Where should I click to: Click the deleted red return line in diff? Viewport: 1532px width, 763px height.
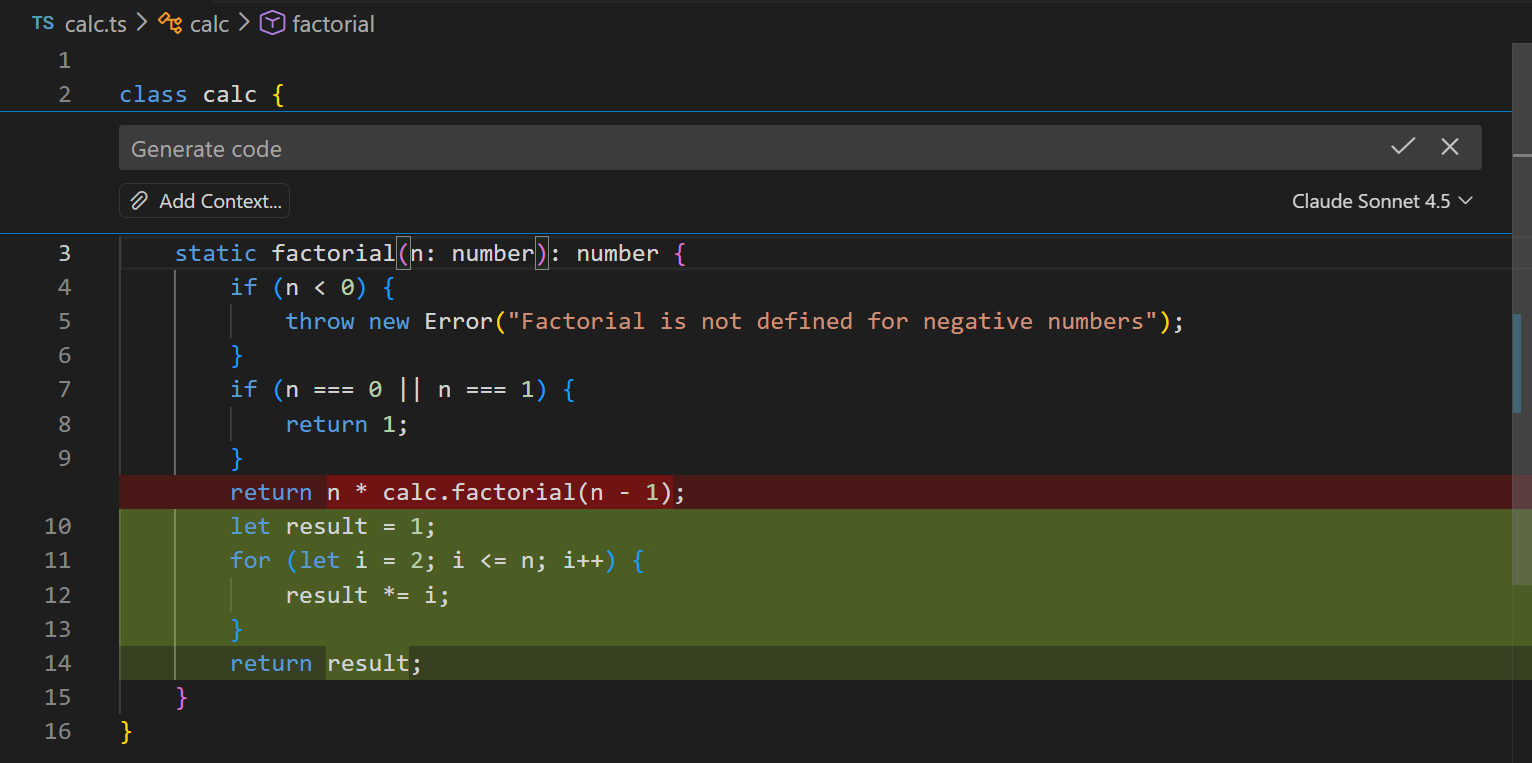tap(455, 491)
